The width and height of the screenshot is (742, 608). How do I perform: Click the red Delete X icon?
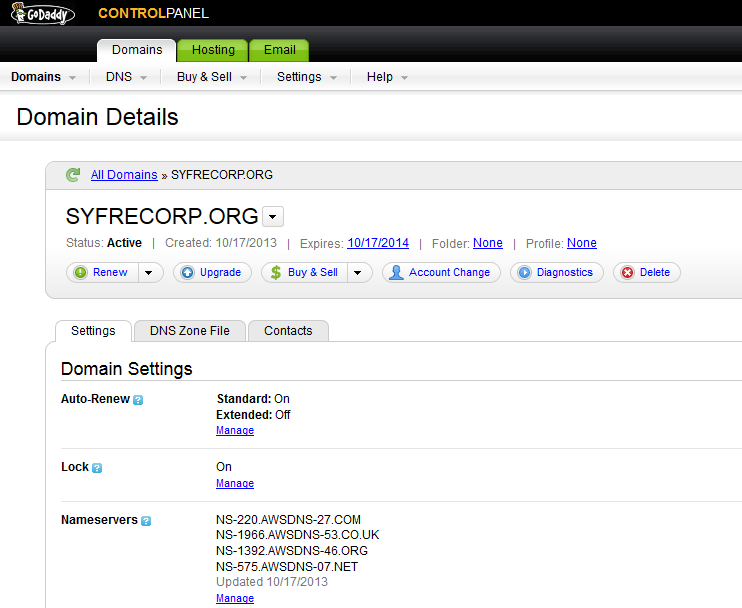627,273
